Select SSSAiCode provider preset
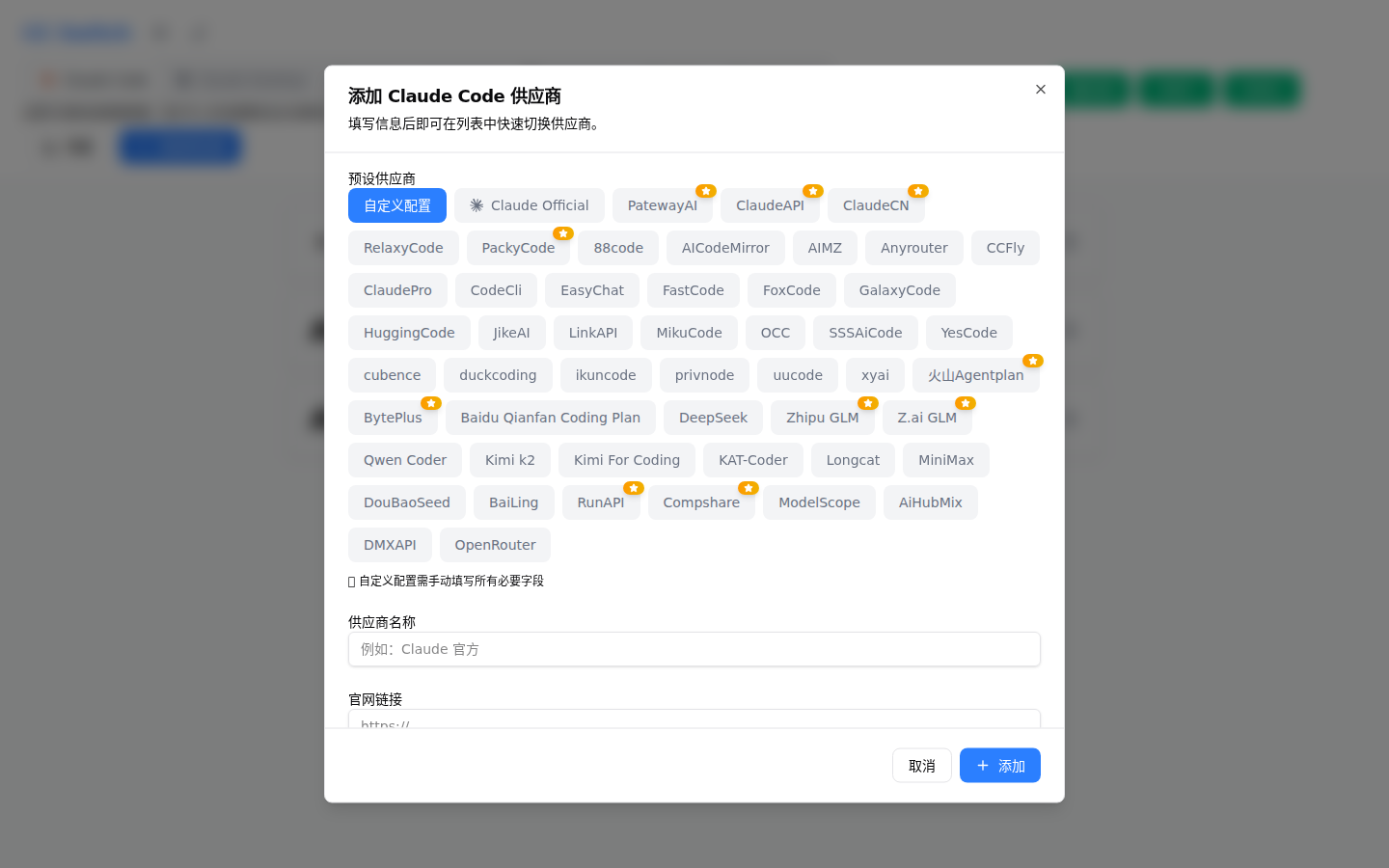Image resolution: width=1389 pixels, height=868 pixels. (865, 333)
